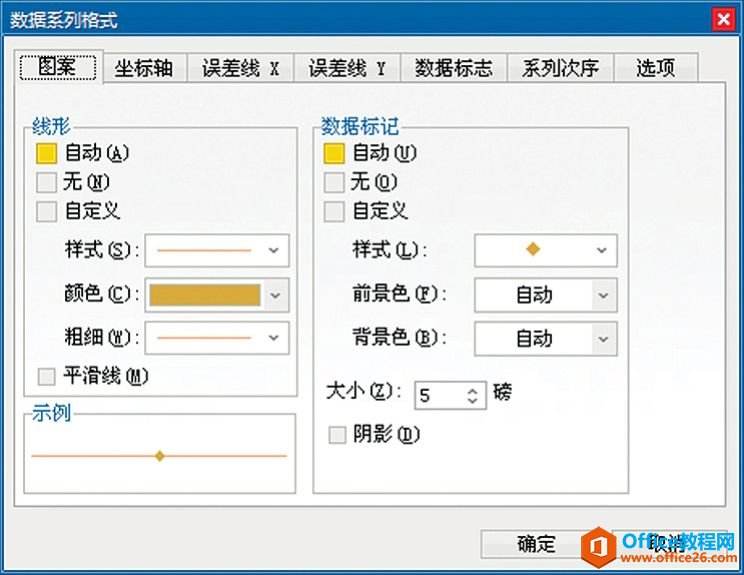744x575 pixels.
Task: Select 自动(A) under 线形
Action: (46, 154)
